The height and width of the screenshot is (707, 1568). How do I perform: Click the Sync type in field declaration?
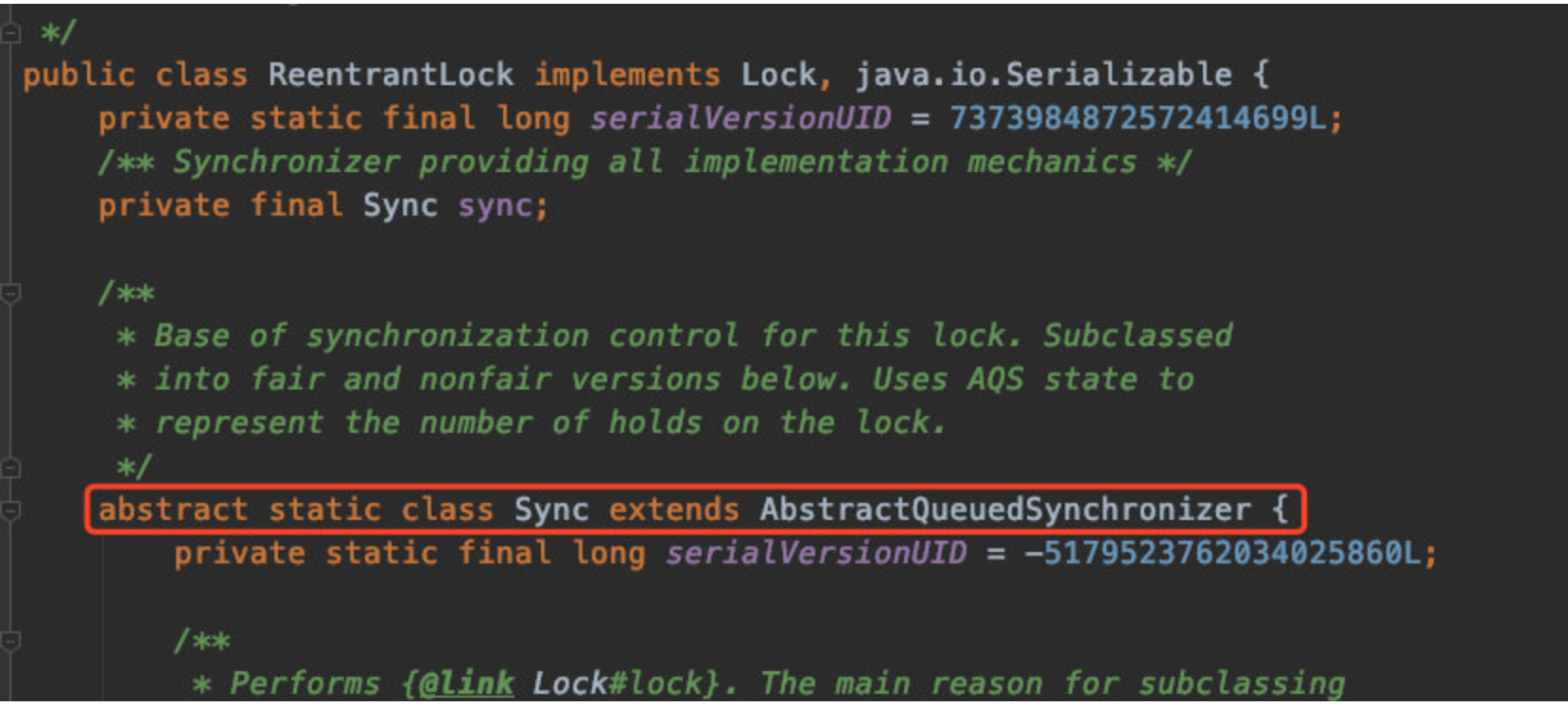pos(400,206)
